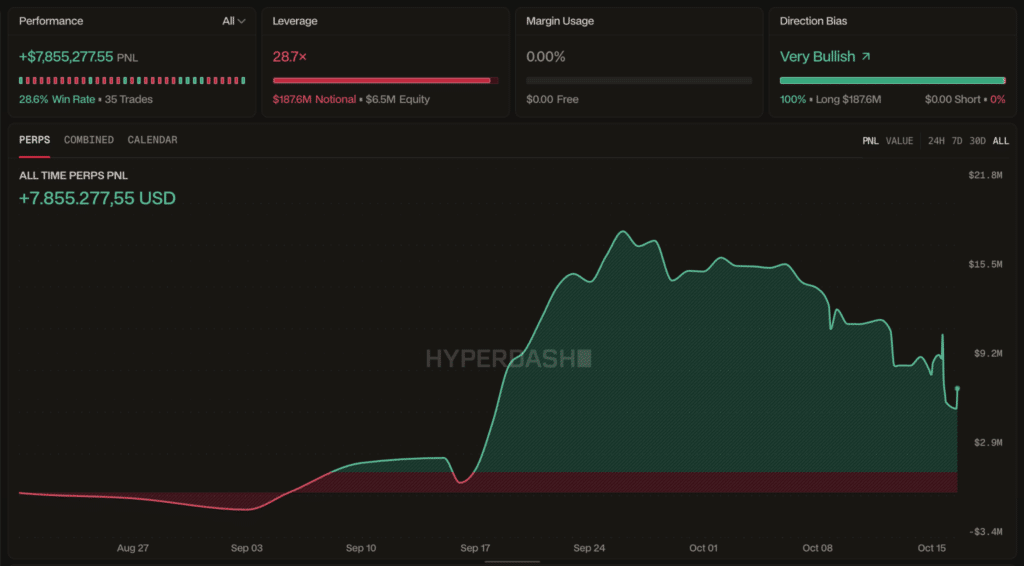The width and height of the screenshot is (1024, 566).
Task: Click the +7.855.277,55 USD chart value
Action: pos(97,198)
